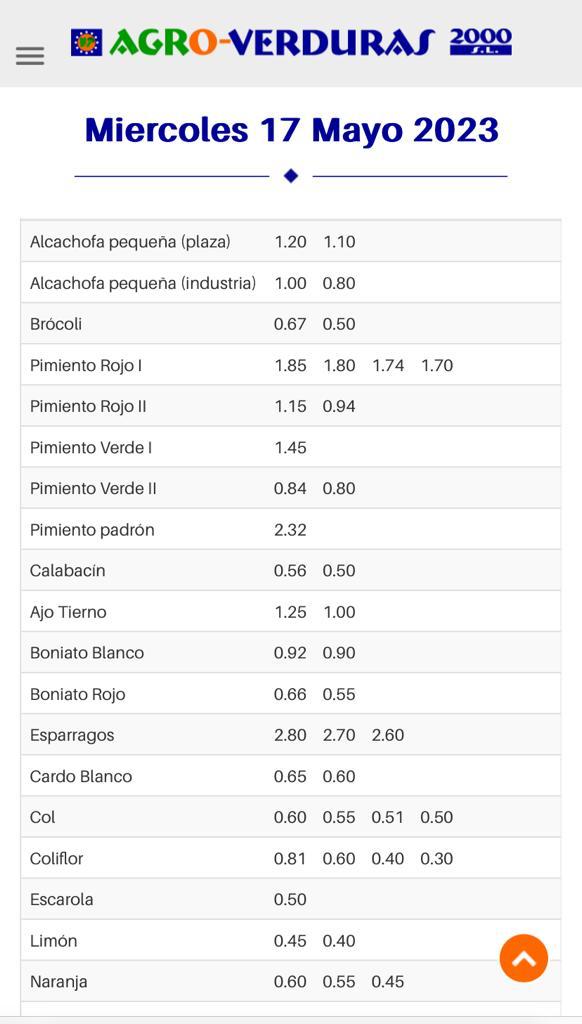The width and height of the screenshot is (582, 1024).
Task: Open the hamburger menu icon
Action: [30, 56]
